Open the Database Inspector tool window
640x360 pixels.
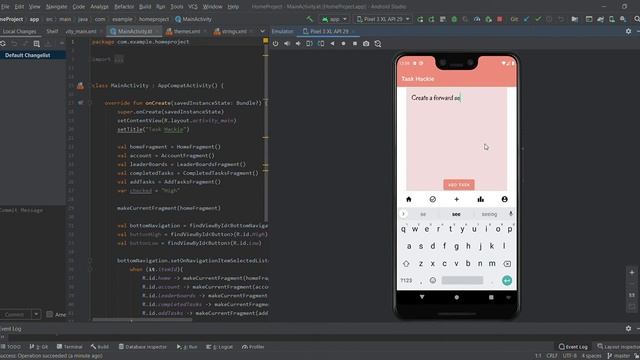click(142, 347)
